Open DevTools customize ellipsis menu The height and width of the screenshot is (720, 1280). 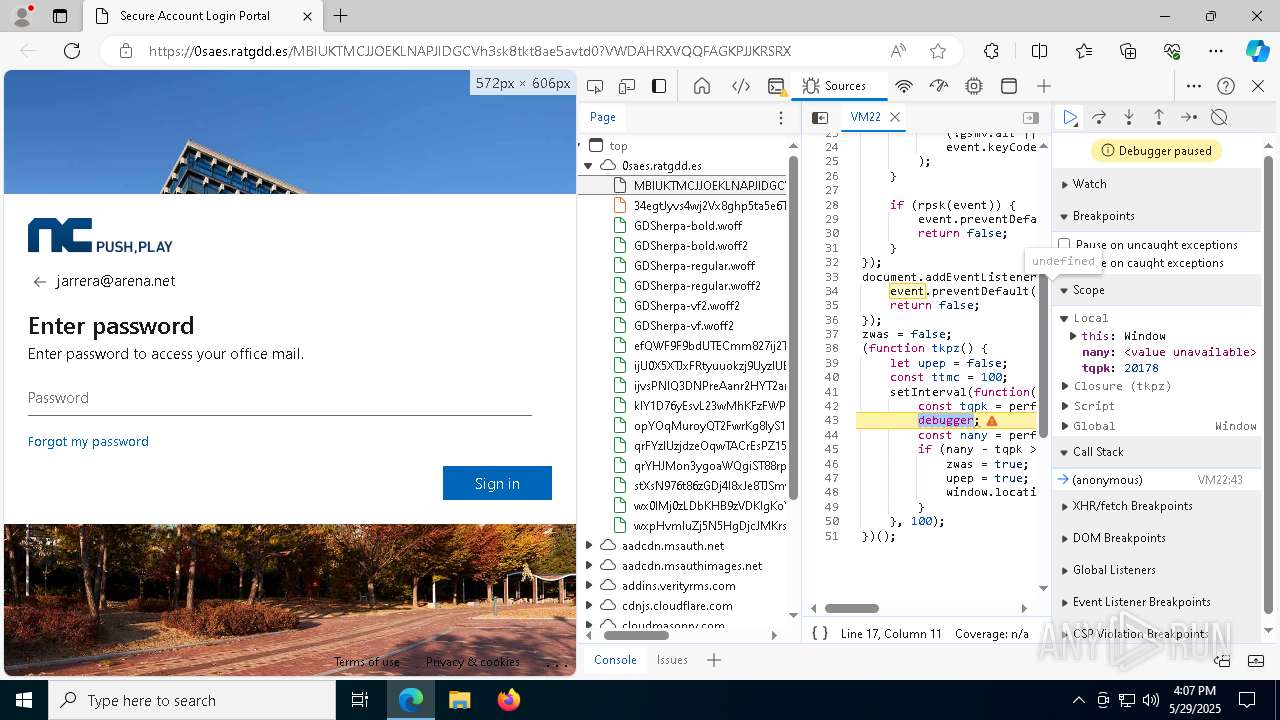pos(1193,86)
